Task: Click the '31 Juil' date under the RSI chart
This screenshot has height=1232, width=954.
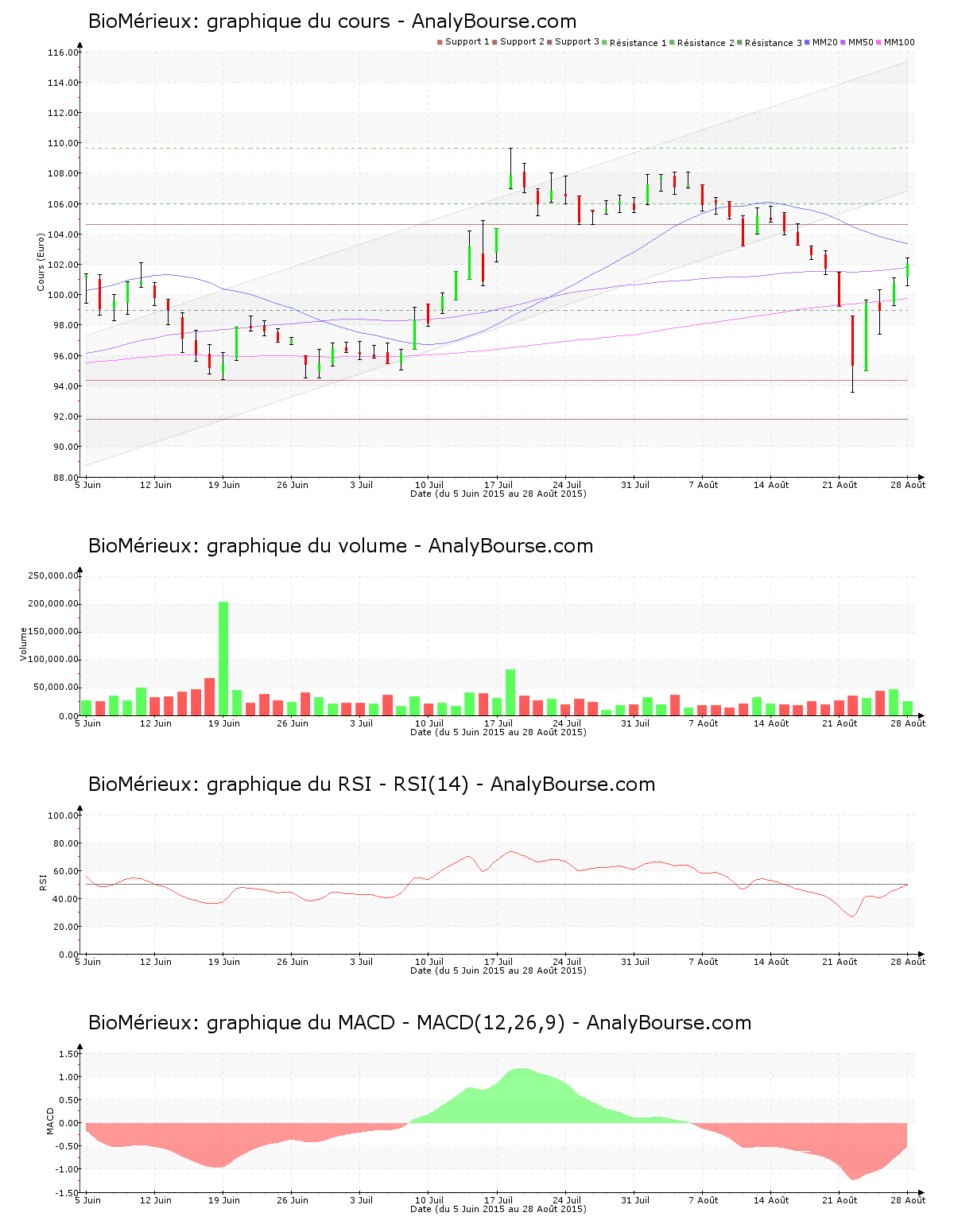Action: click(635, 962)
